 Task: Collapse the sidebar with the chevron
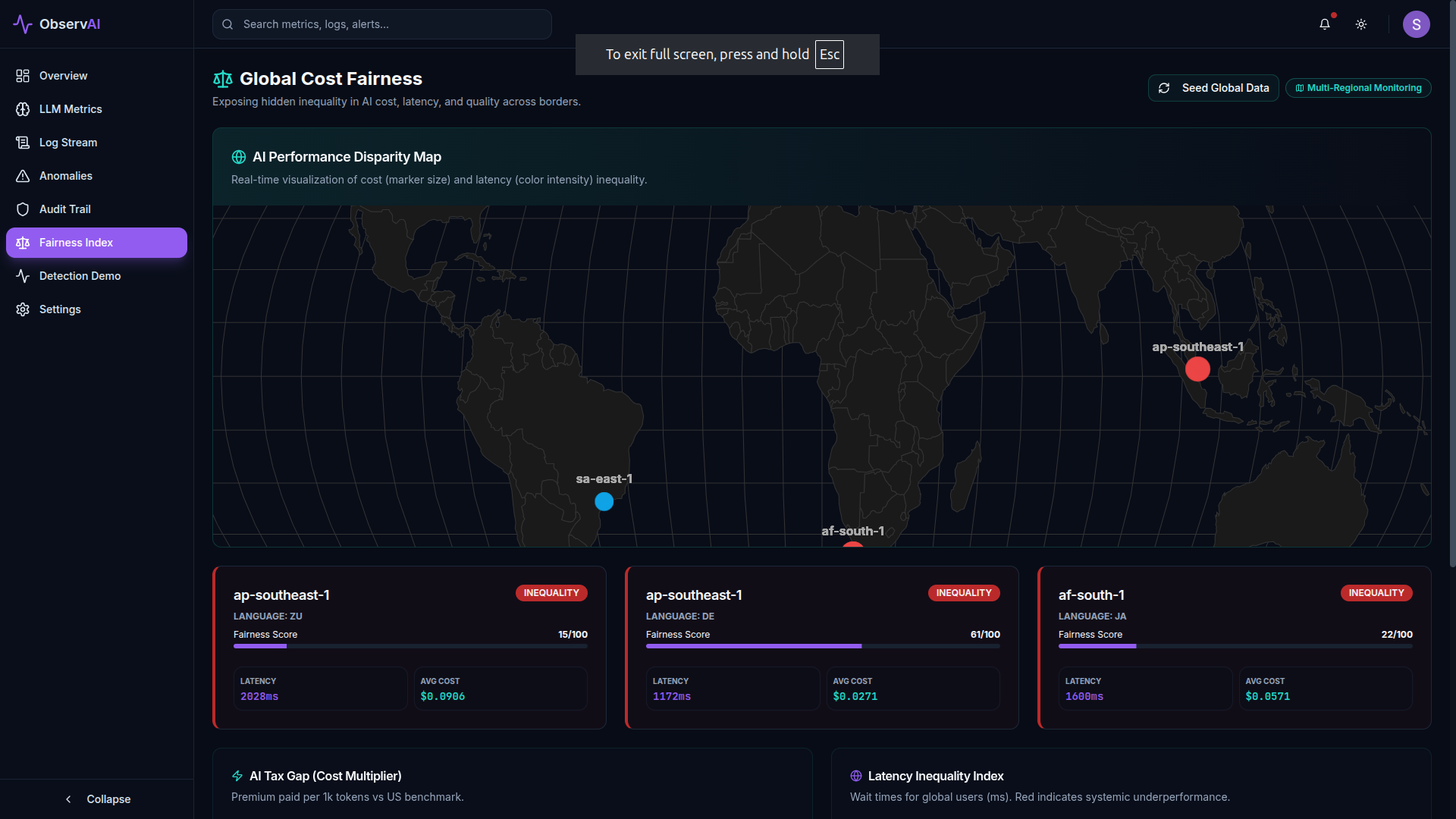(x=68, y=799)
